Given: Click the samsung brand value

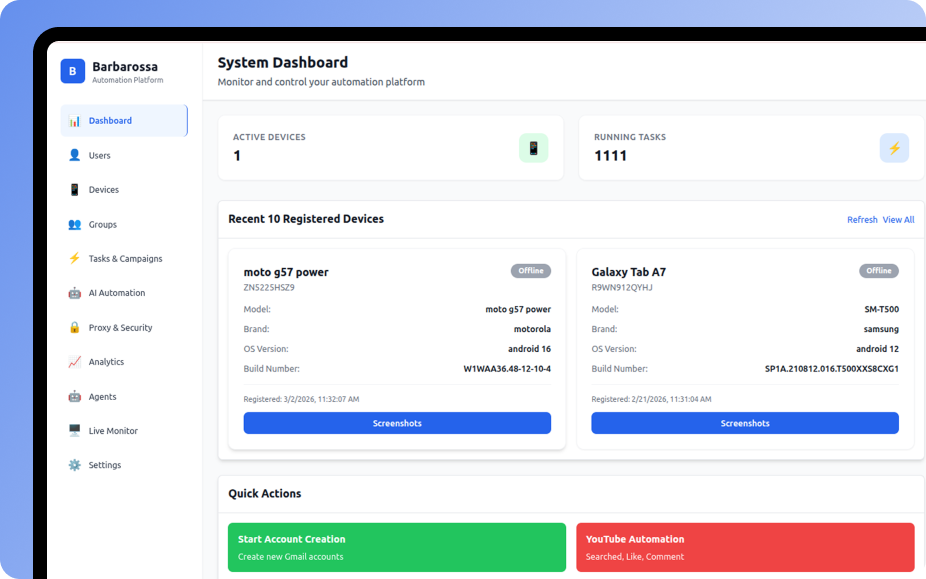Looking at the screenshot, I should point(881,329).
